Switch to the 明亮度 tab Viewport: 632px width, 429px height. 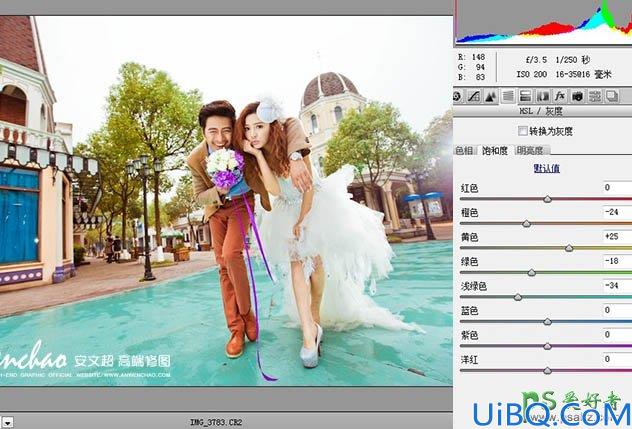[530, 150]
